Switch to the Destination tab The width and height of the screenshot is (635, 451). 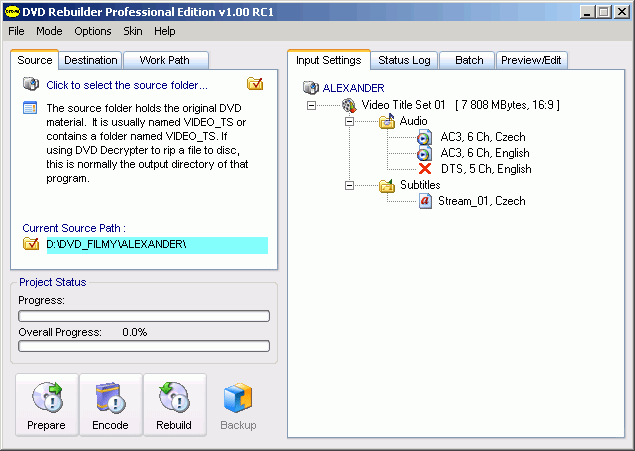click(91, 60)
